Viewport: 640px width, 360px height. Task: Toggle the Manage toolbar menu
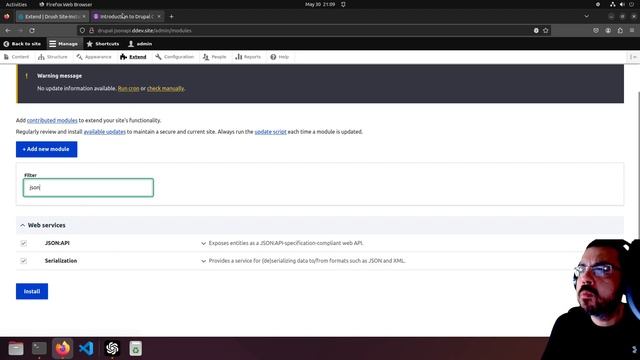click(64, 44)
